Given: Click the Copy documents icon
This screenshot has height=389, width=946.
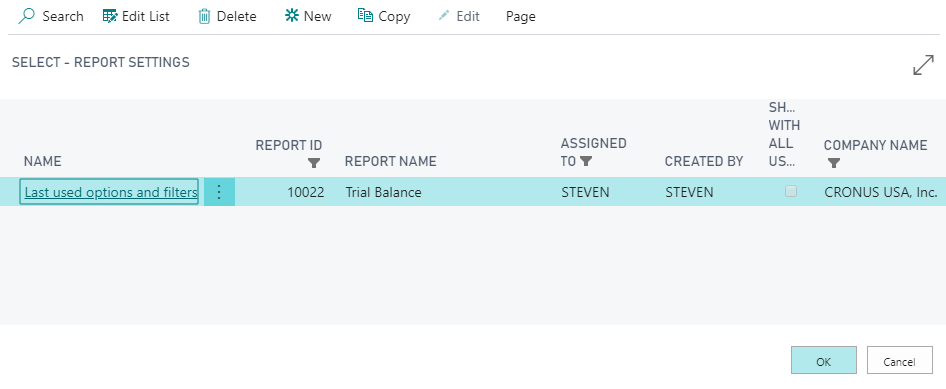Looking at the screenshot, I should pyautogui.click(x=365, y=16).
